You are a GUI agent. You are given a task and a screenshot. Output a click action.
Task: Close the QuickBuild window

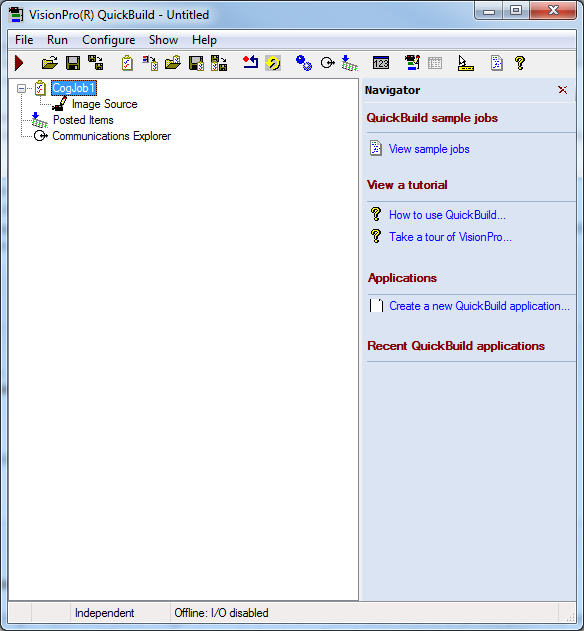point(553,11)
